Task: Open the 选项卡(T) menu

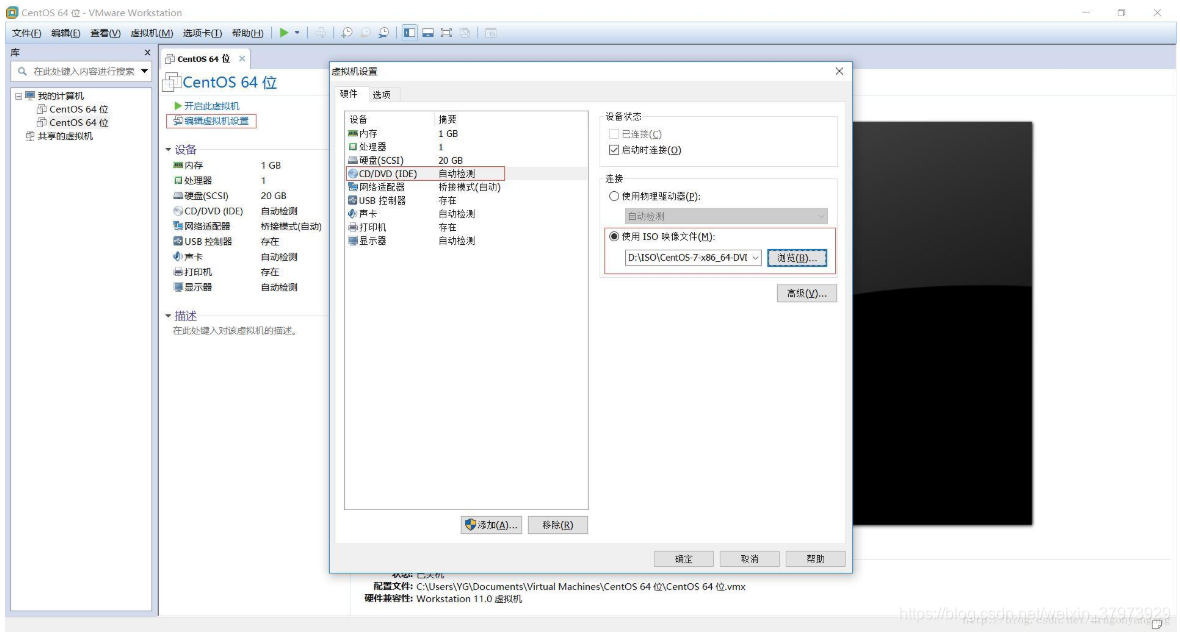Action: 202,33
